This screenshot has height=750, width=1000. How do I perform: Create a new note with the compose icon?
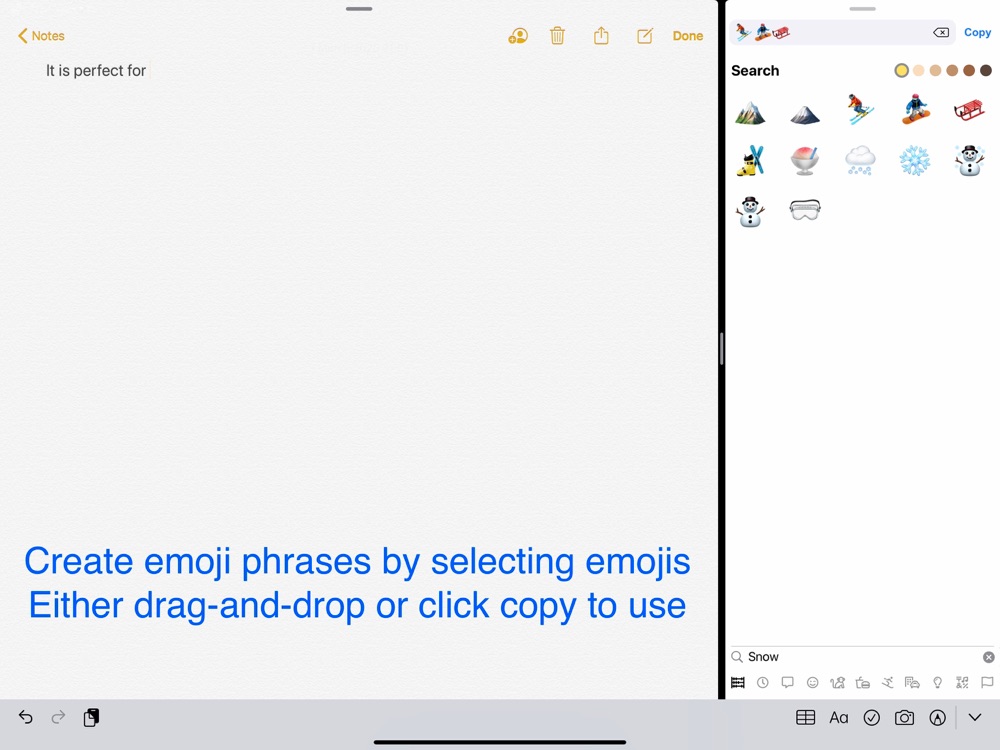click(645, 36)
